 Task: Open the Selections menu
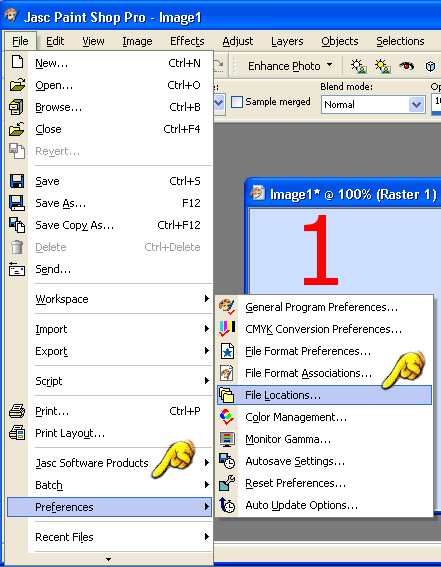click(x=400, y=41)
